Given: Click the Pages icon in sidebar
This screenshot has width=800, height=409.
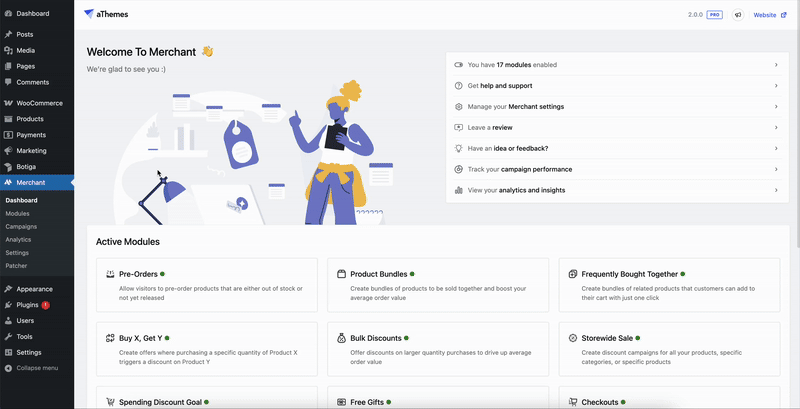Looking at the screenshot, I should tap(8, 66).
